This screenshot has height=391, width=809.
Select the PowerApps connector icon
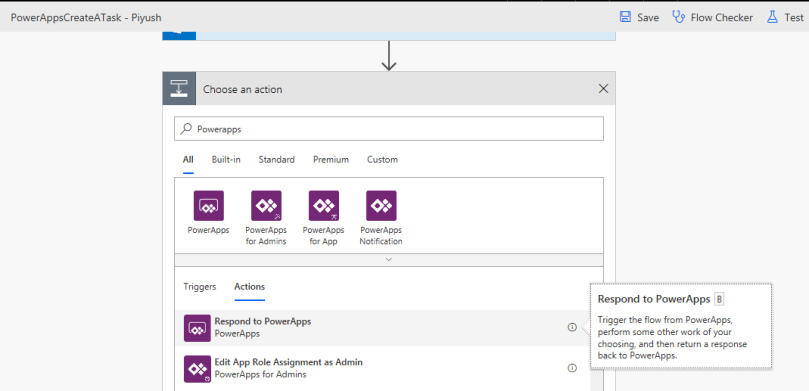208,205
